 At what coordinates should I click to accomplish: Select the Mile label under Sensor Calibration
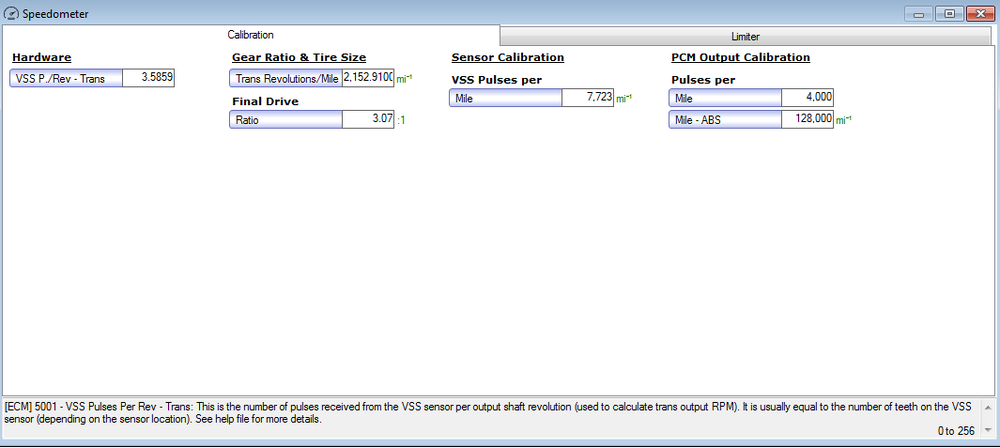[505, 98]
